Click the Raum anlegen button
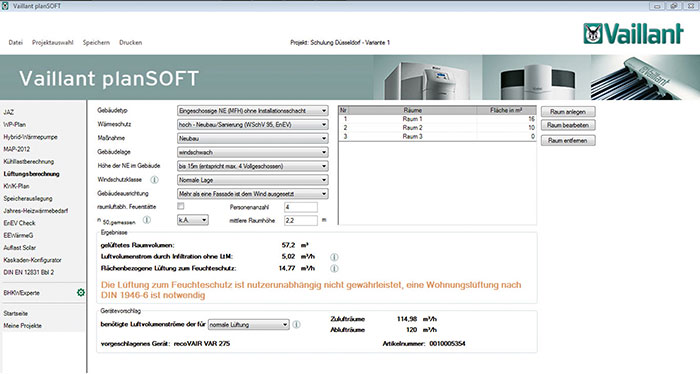 (568, 112)
